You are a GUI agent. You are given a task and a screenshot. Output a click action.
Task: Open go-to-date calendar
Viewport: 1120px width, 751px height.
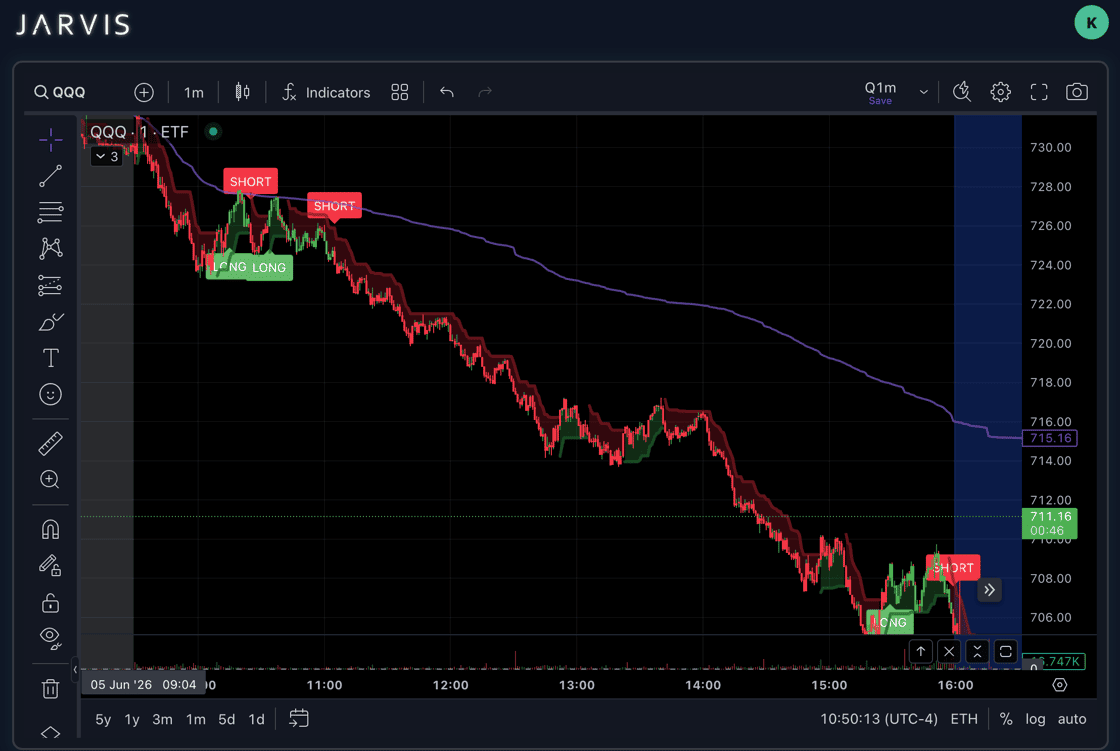point(299,719)
